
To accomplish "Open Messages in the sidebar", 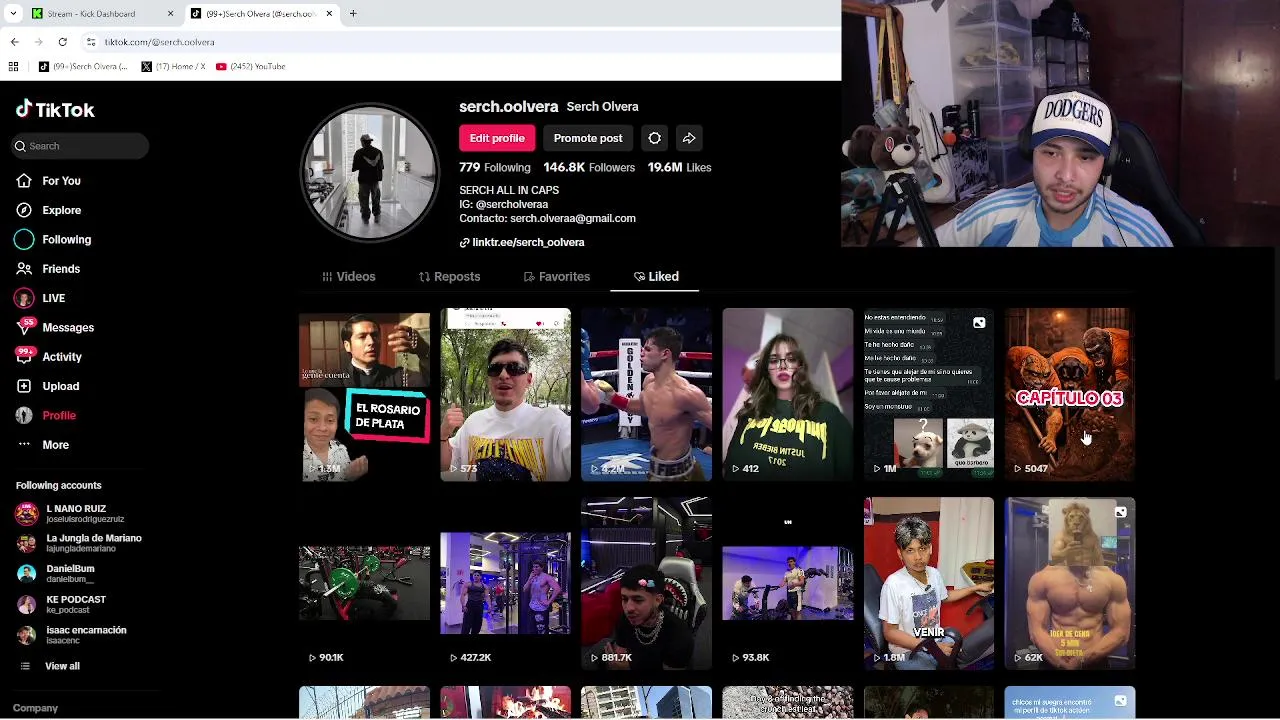I will [x=68, y=328].
